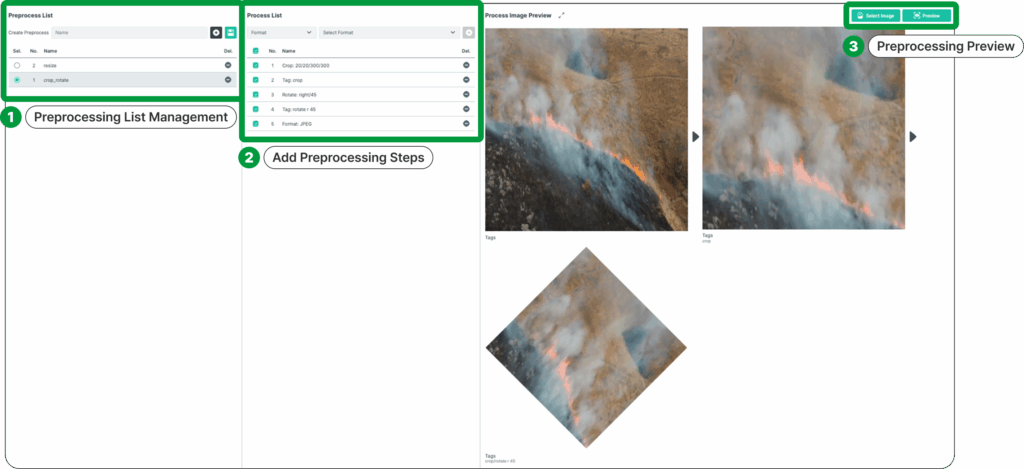The image size is (1024, 469).
Task: Open the Select Format dropdown
Action: coord(388,32)
